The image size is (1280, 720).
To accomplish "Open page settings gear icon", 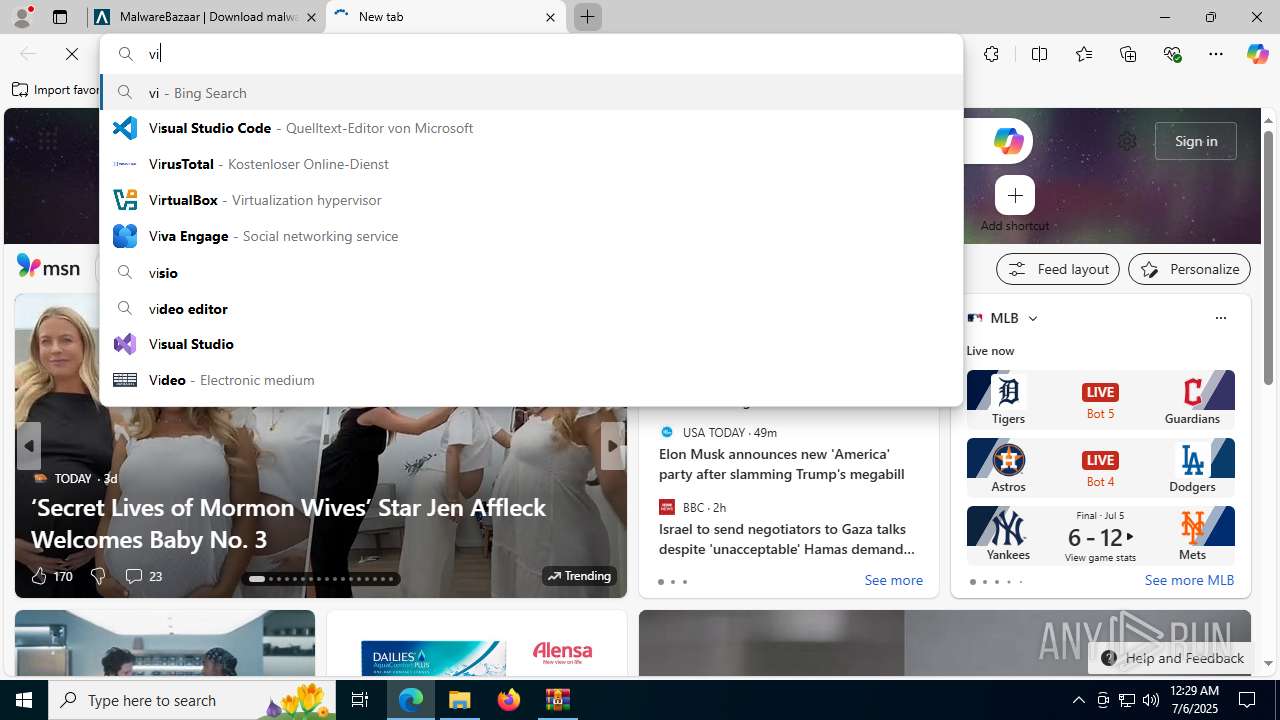I will tap(1127, 141).
